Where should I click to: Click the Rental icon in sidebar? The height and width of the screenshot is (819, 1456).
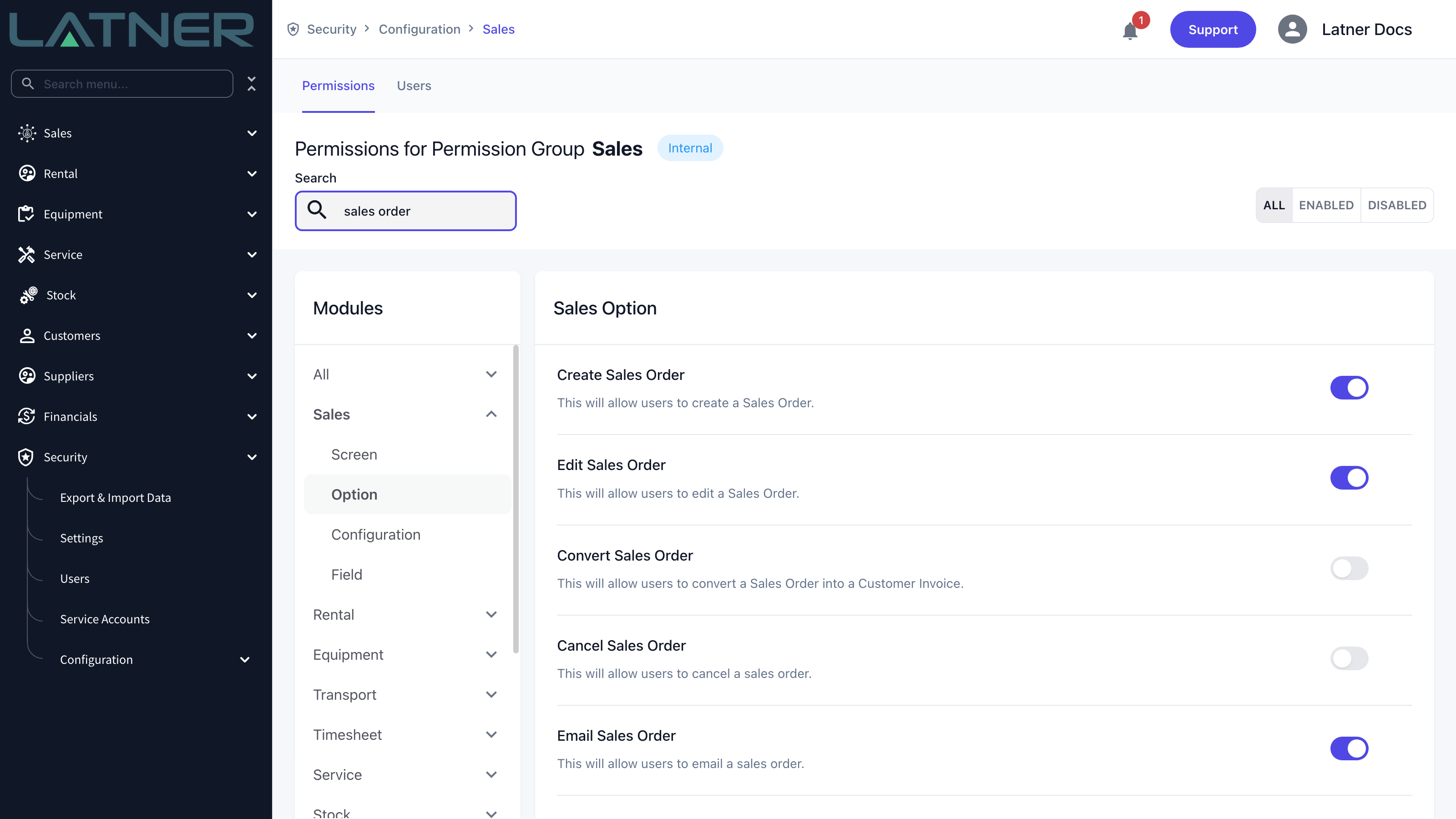pos(26,173)
